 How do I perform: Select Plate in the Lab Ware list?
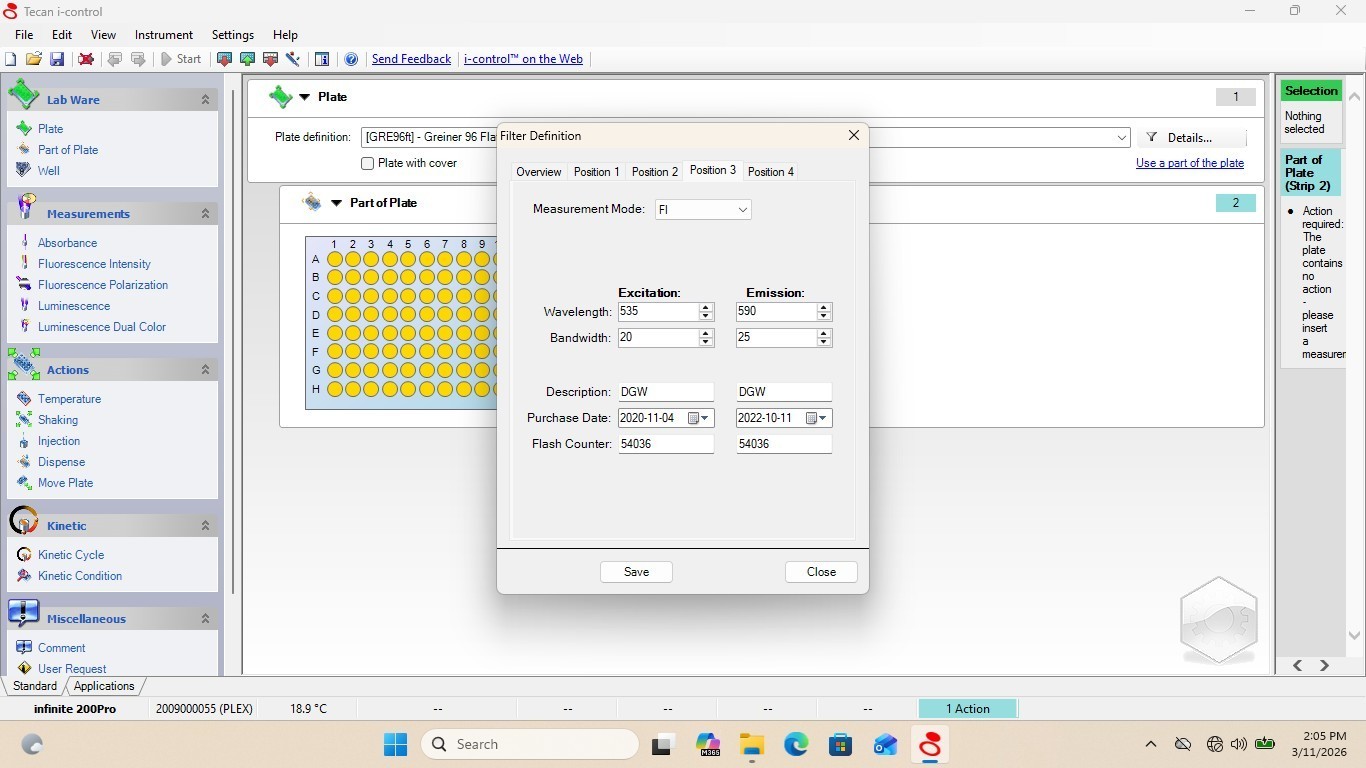coord(50,129)
